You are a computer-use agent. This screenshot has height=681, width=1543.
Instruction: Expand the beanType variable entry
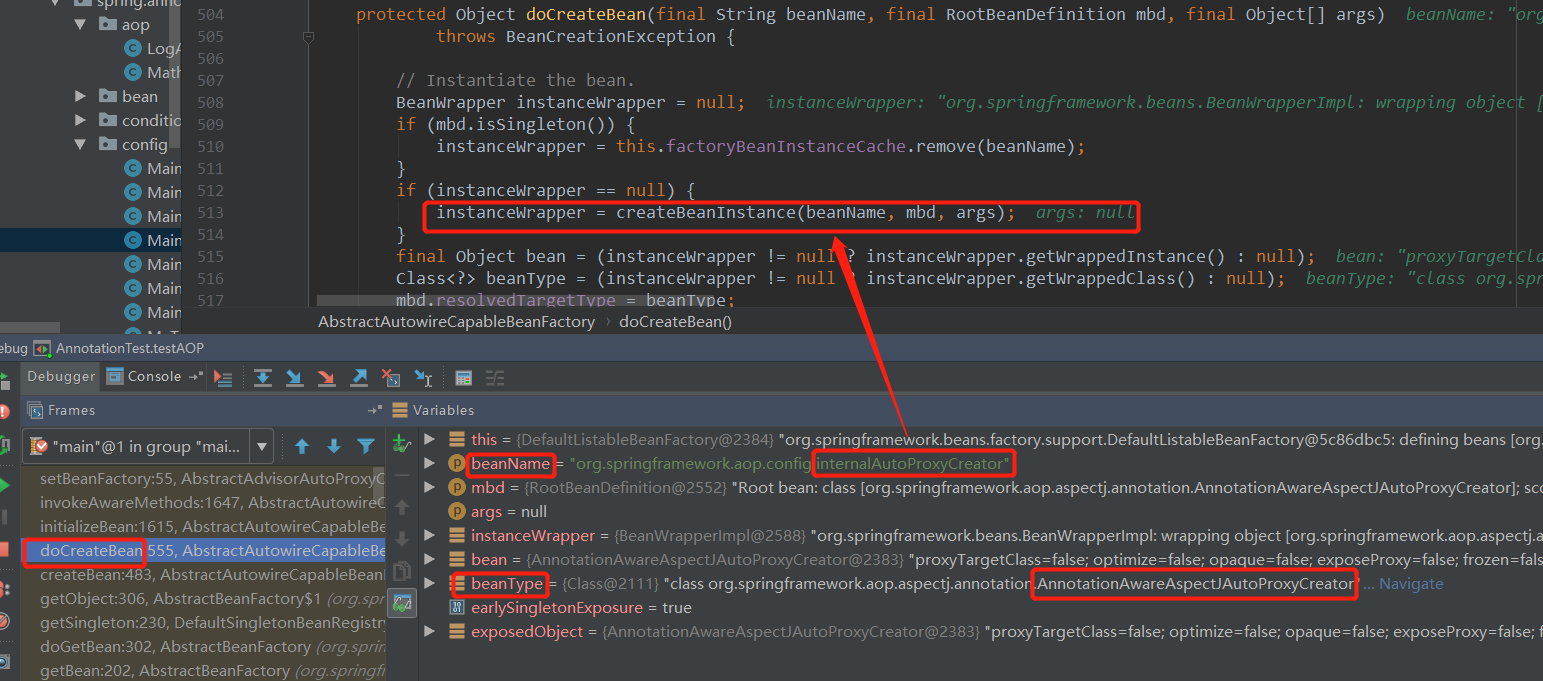coord(428,583)
